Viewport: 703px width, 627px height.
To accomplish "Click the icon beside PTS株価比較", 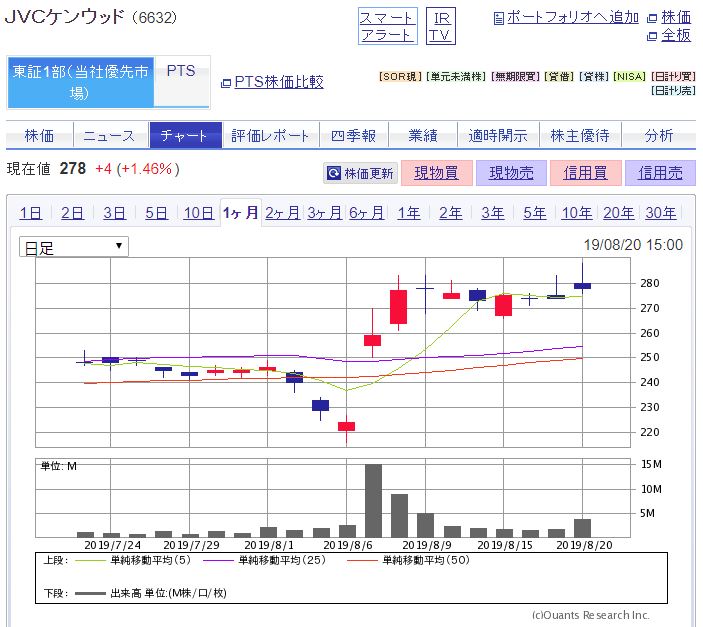I will [226, 83].
